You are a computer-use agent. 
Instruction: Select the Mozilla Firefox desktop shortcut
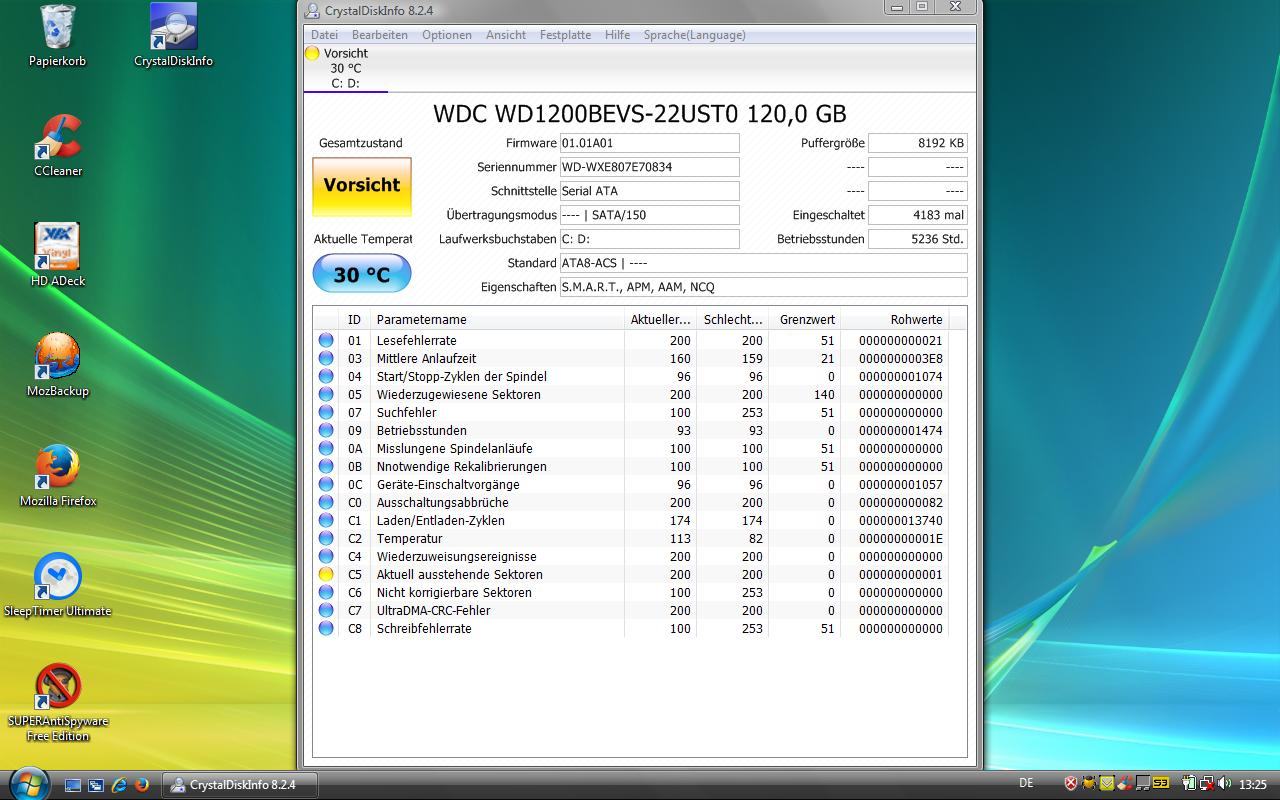click(x=58, y=476)
